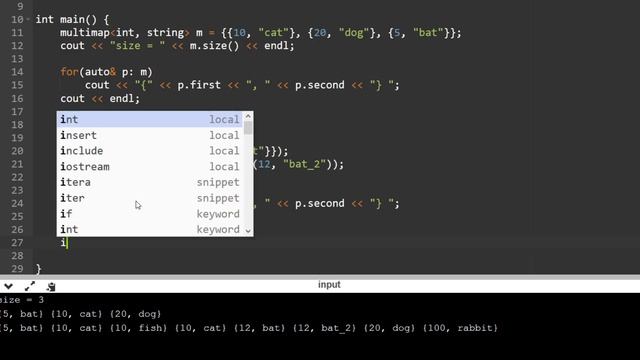Click the console copy/clear icon
The image size is (640, 360).
(51, 287)
